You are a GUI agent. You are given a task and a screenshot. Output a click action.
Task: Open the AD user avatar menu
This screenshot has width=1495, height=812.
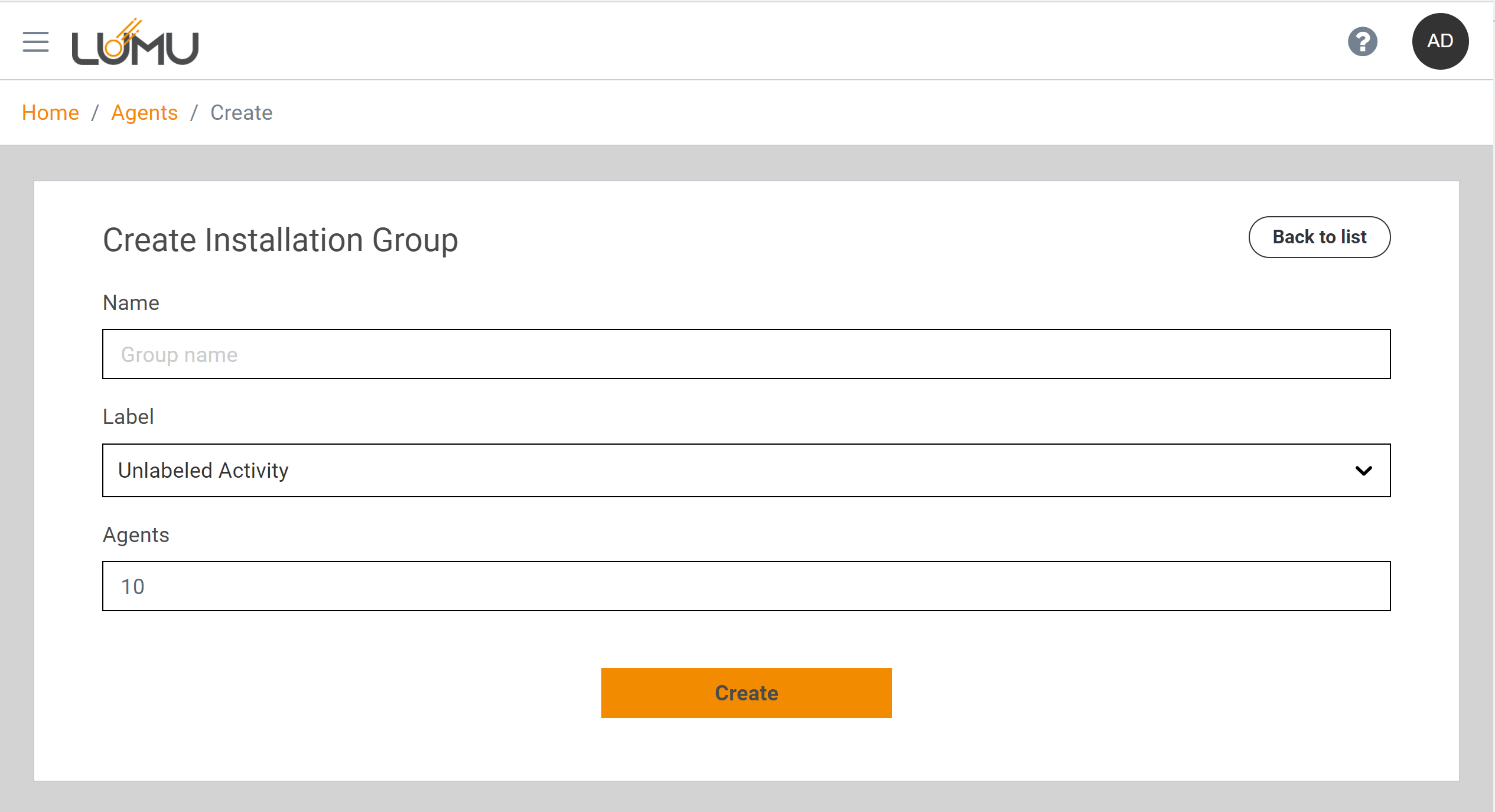(x=1439, y=41)
